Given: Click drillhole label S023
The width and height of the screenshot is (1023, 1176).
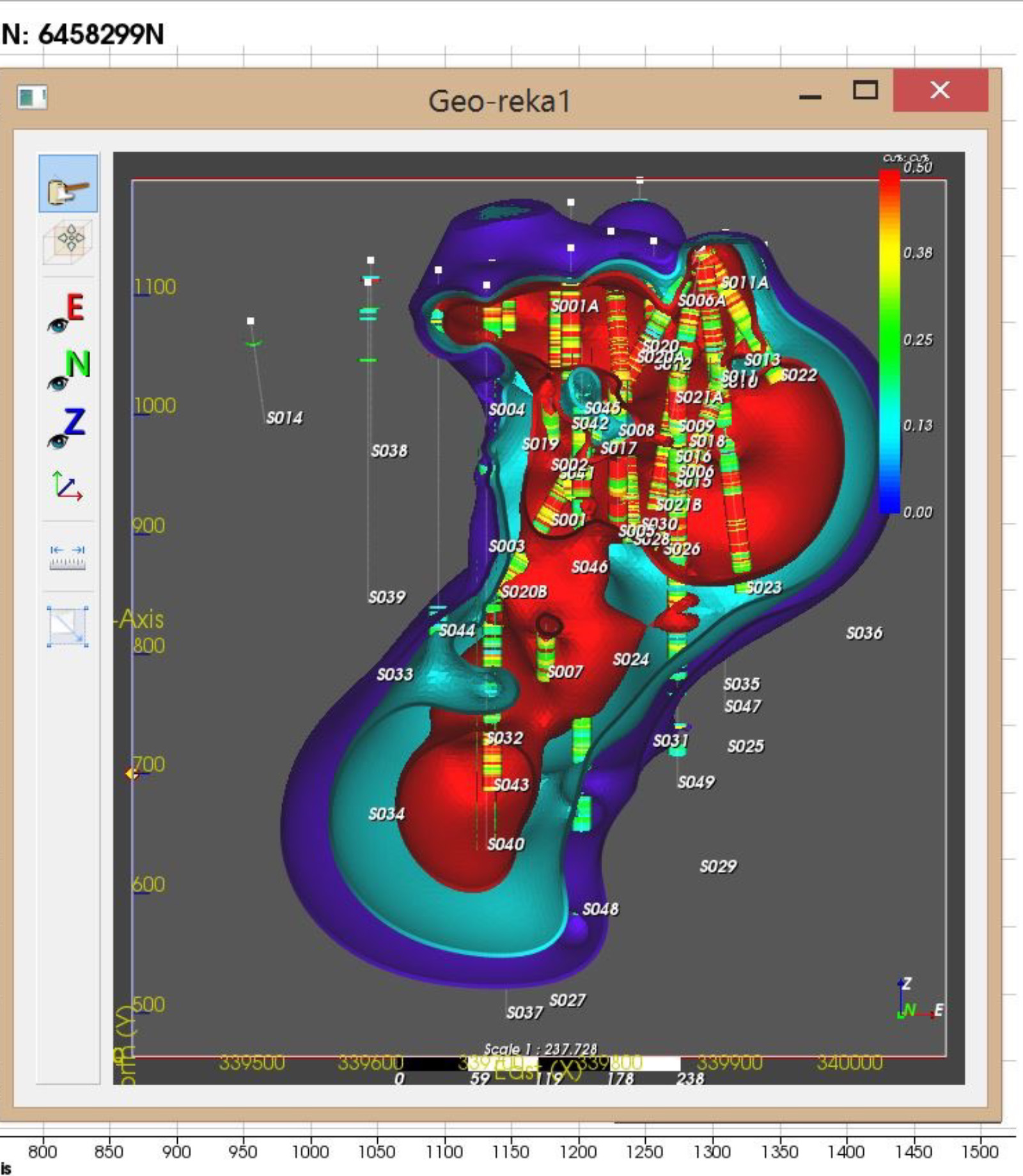Looking at the screenshot, I should (763, 587).
